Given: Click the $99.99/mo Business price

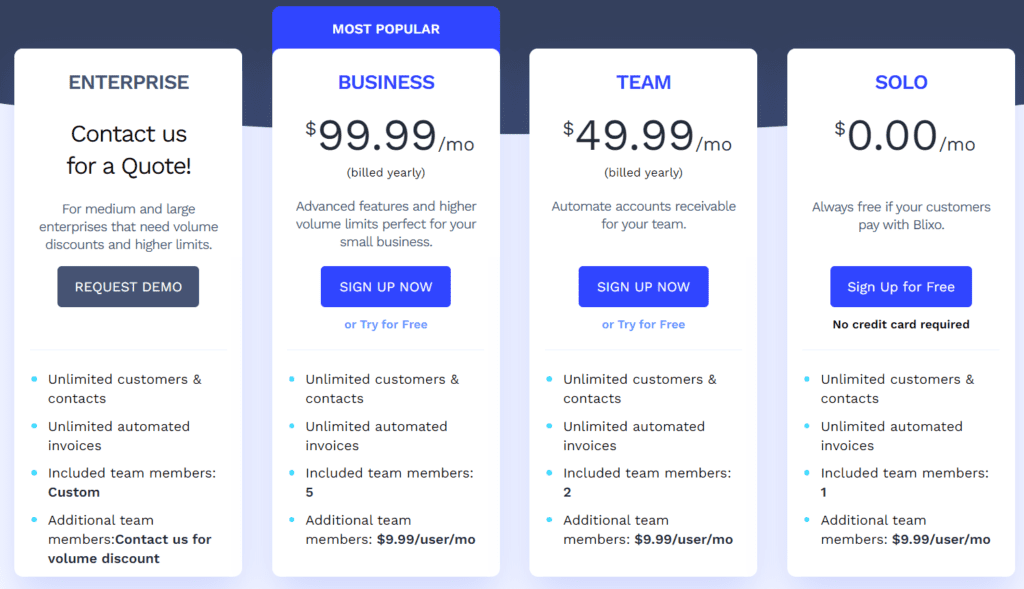Looking at the screenshot, I should [x=390, y=137].
